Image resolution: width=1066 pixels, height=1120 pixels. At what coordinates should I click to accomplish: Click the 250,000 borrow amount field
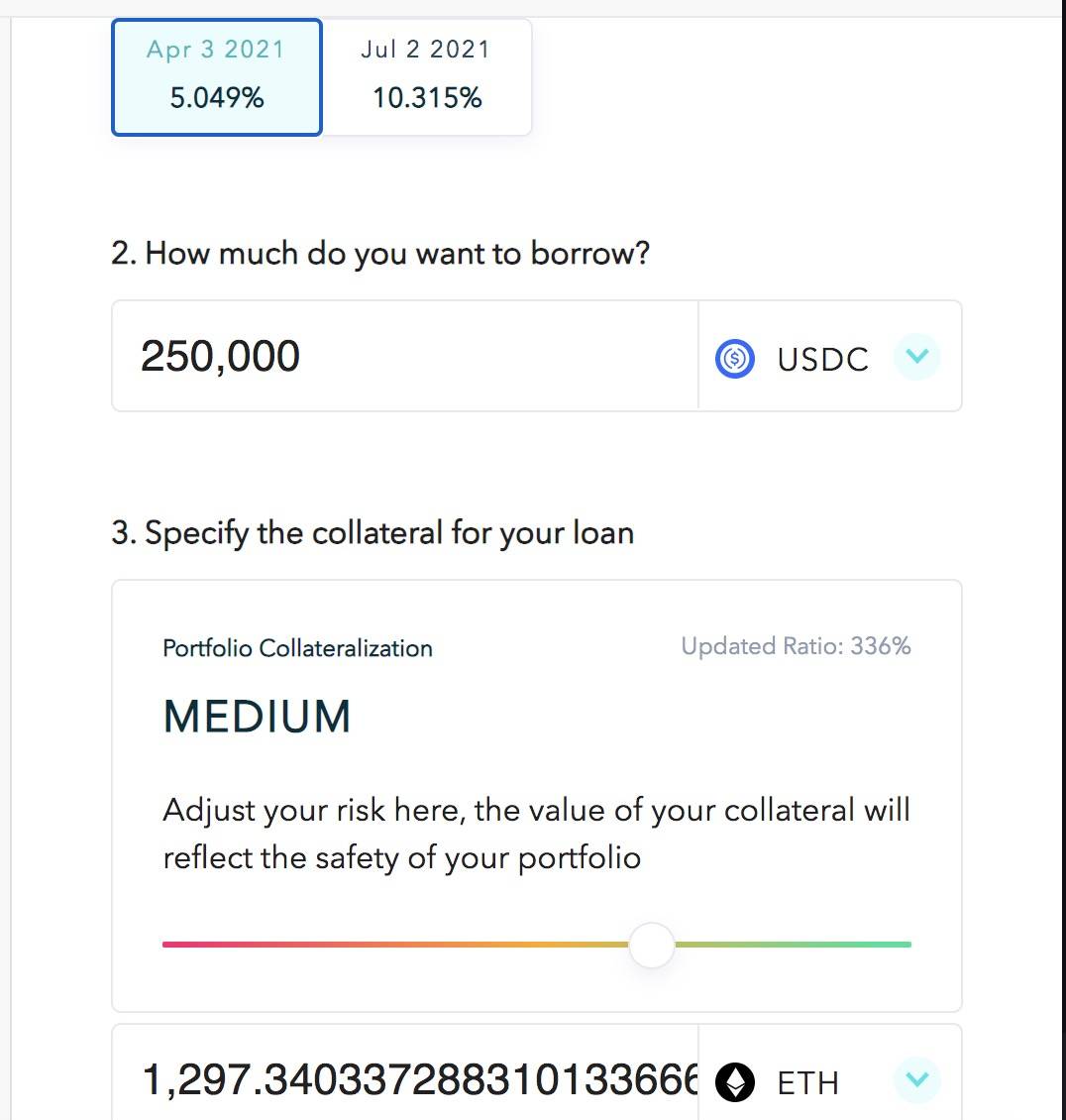(x=404, y=357)
